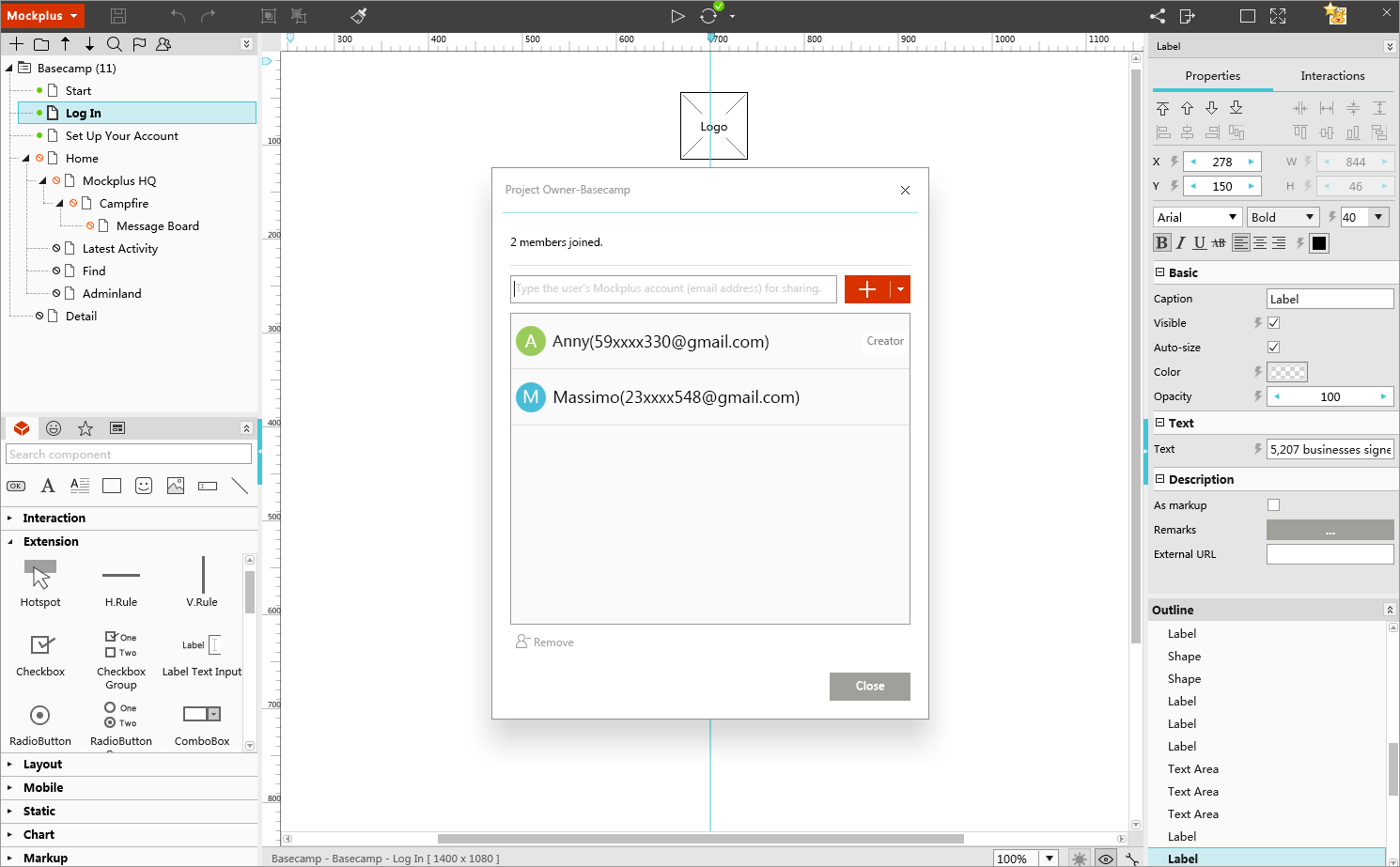Open the Mockplus main menu dropdown
1400x867 pixels.
(x=42, y=16)
